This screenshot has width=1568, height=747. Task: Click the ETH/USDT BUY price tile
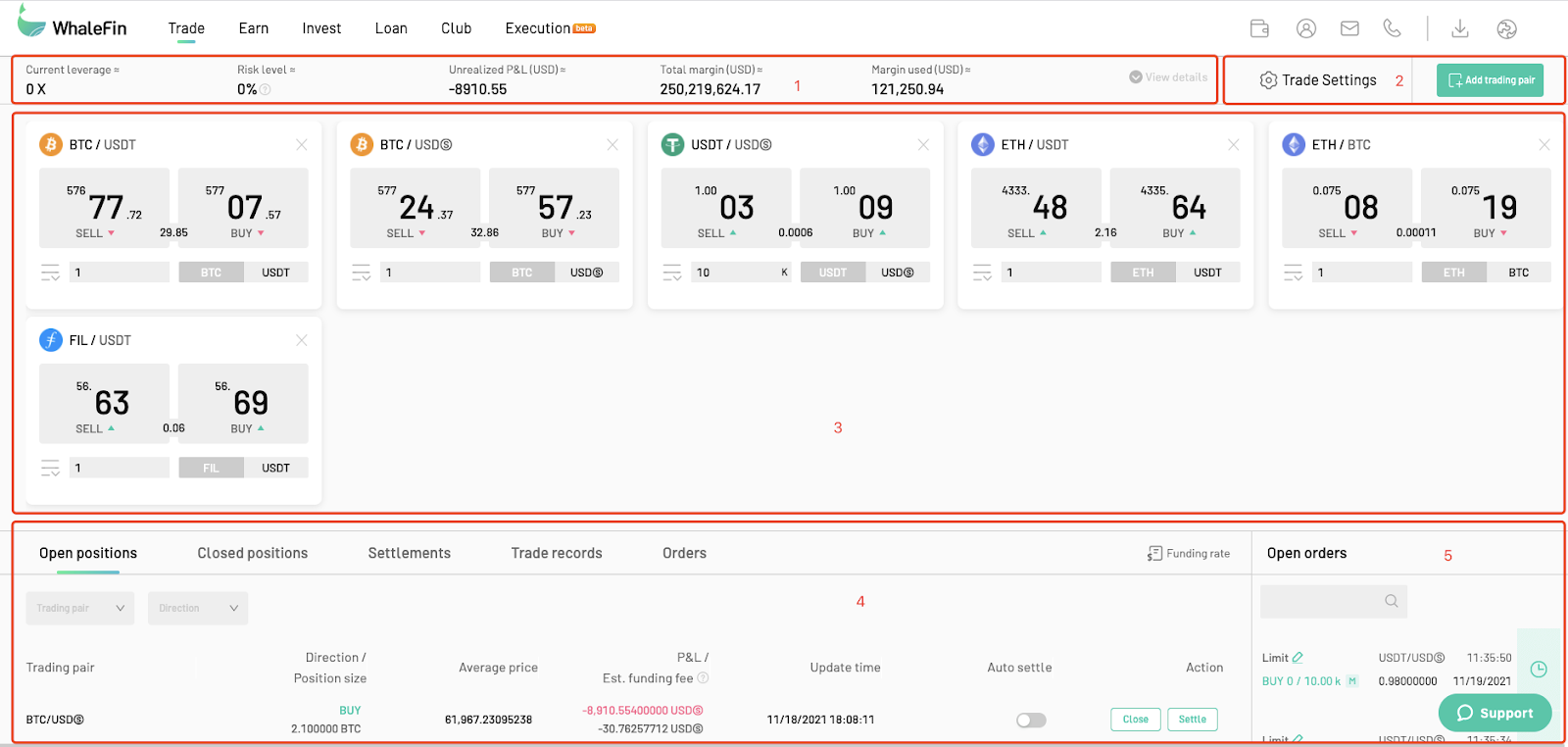(1175, 208)
